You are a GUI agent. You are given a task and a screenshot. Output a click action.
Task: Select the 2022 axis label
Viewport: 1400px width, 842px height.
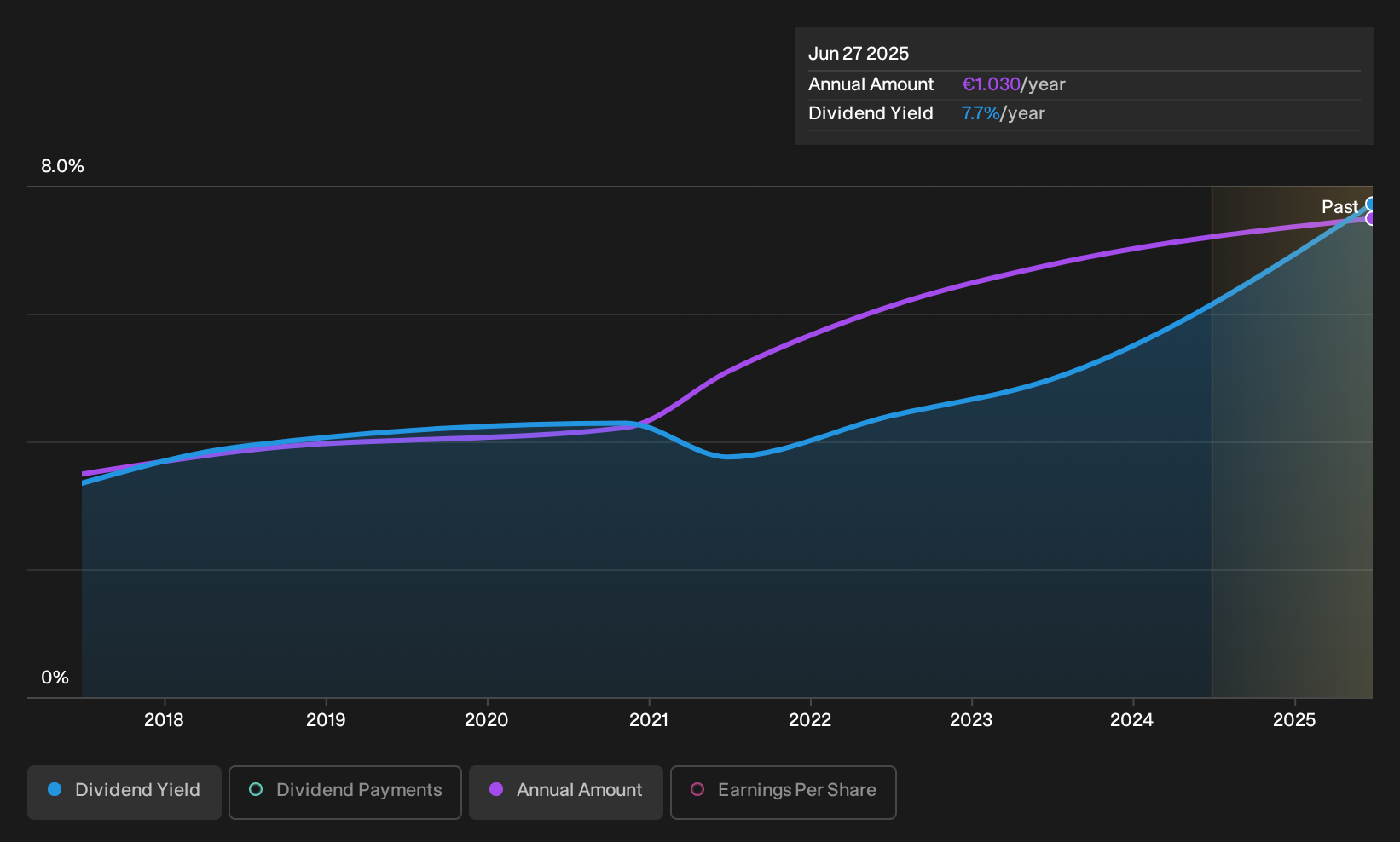click(x=810, y=720)
